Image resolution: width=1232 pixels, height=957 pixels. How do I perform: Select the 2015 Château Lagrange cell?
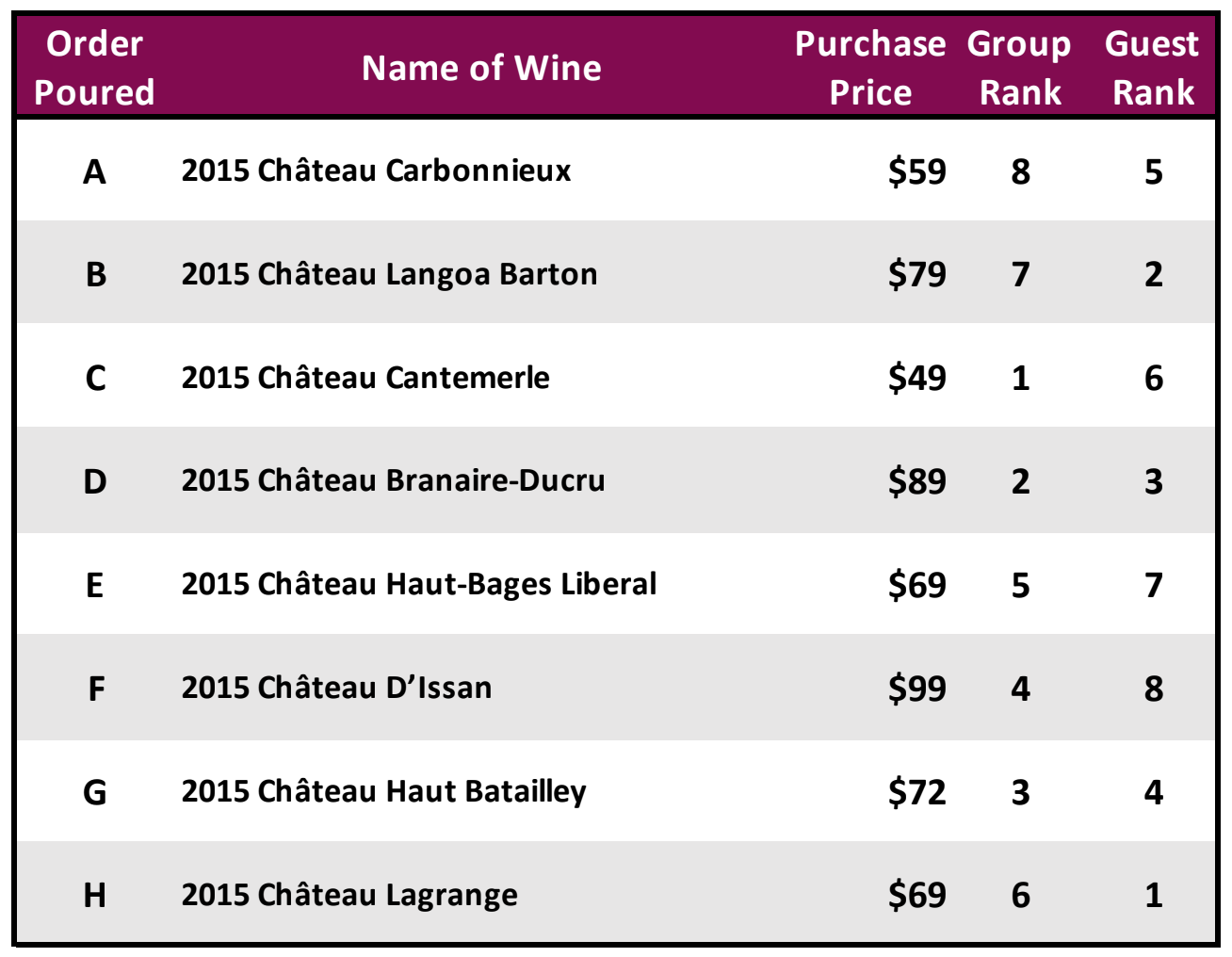point(349,895)
